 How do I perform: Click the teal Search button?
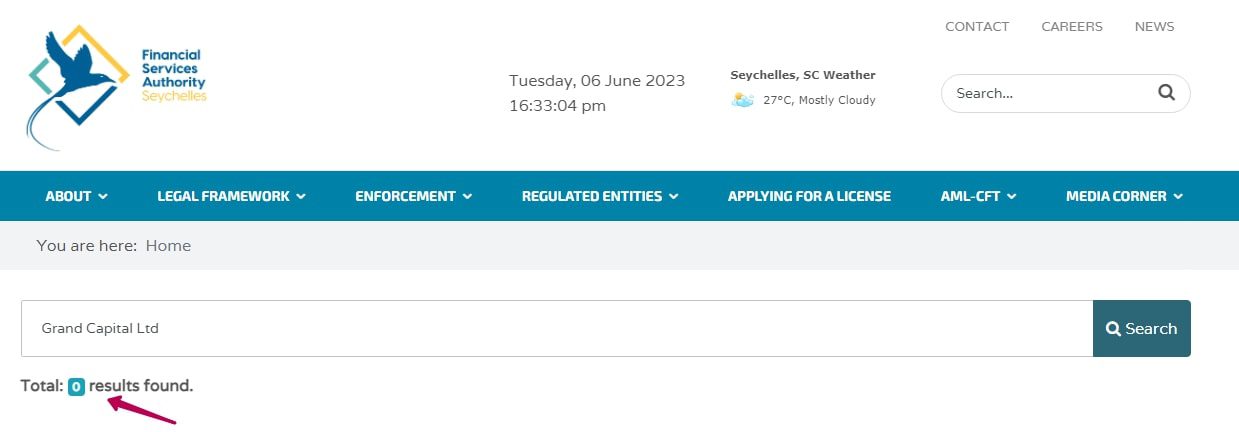[x=1142, y=328]
